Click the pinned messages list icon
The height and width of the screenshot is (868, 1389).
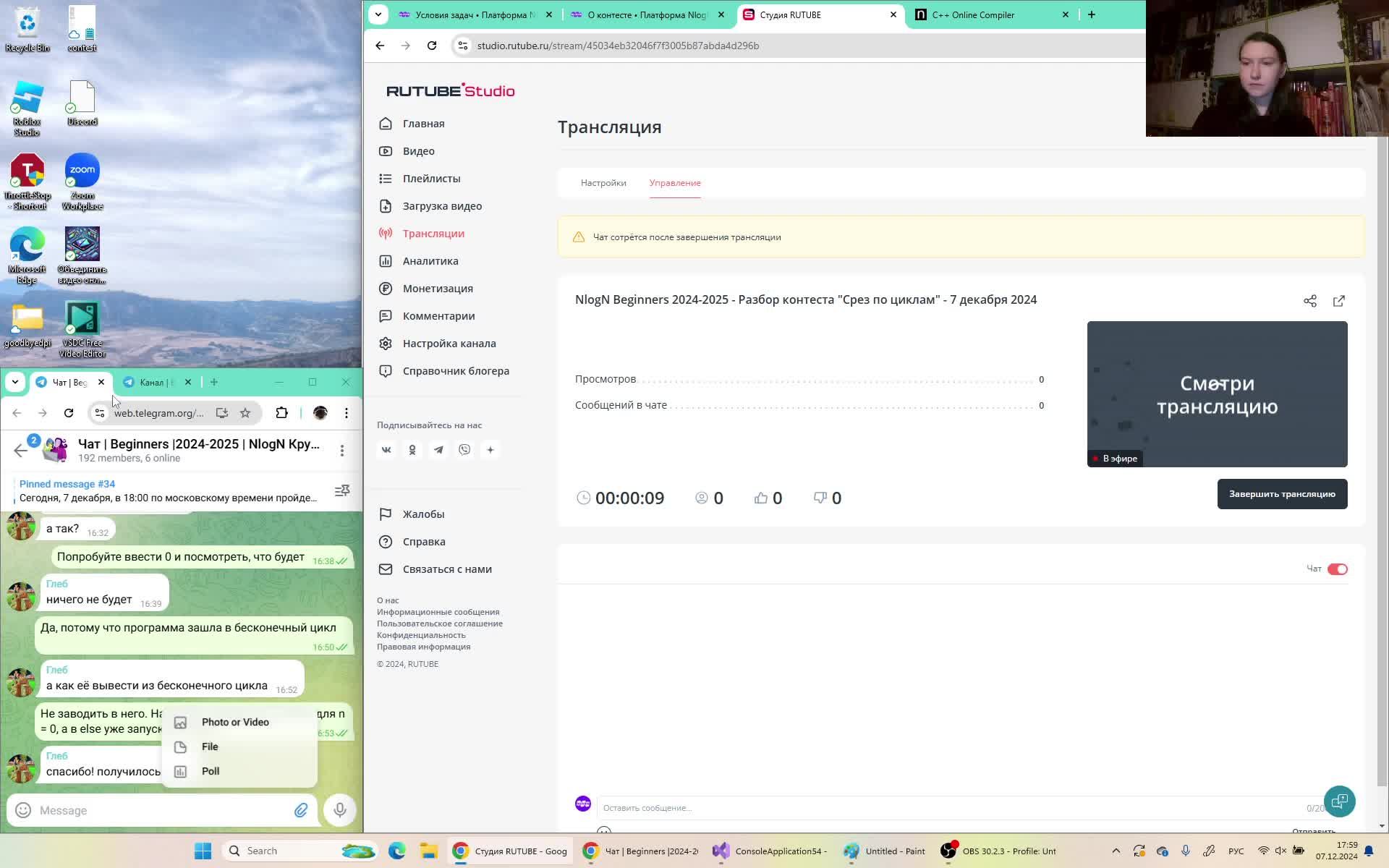pos(342,490)
